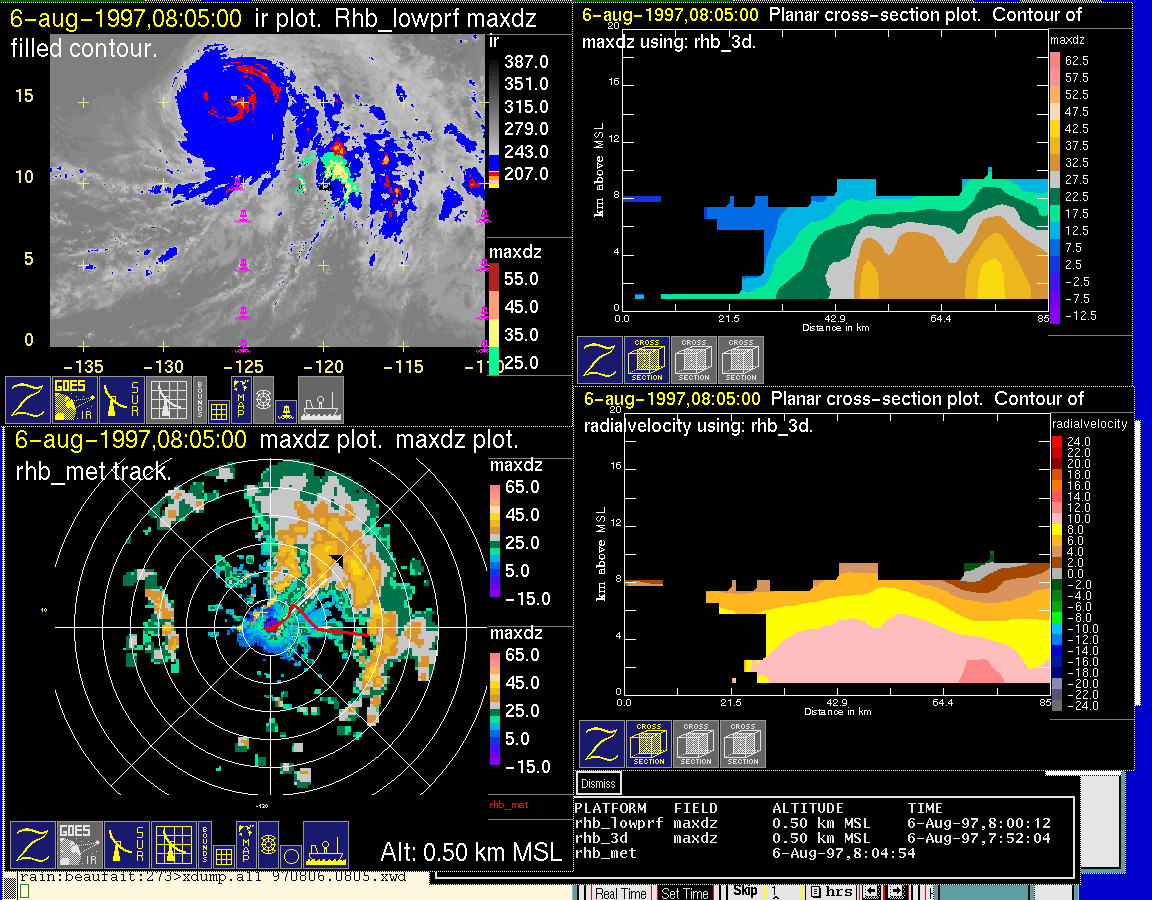Enable the greyed GOES IR overlay under maxdz plot
Screen dimensions: 1152x900
[78, 845]
